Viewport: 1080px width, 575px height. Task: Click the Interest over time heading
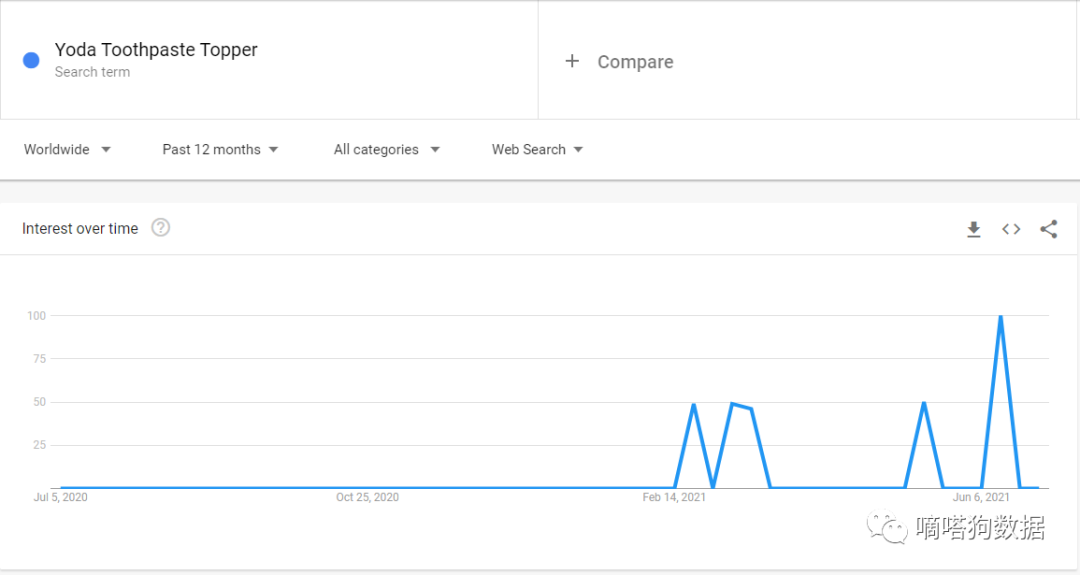pos(80,229)
